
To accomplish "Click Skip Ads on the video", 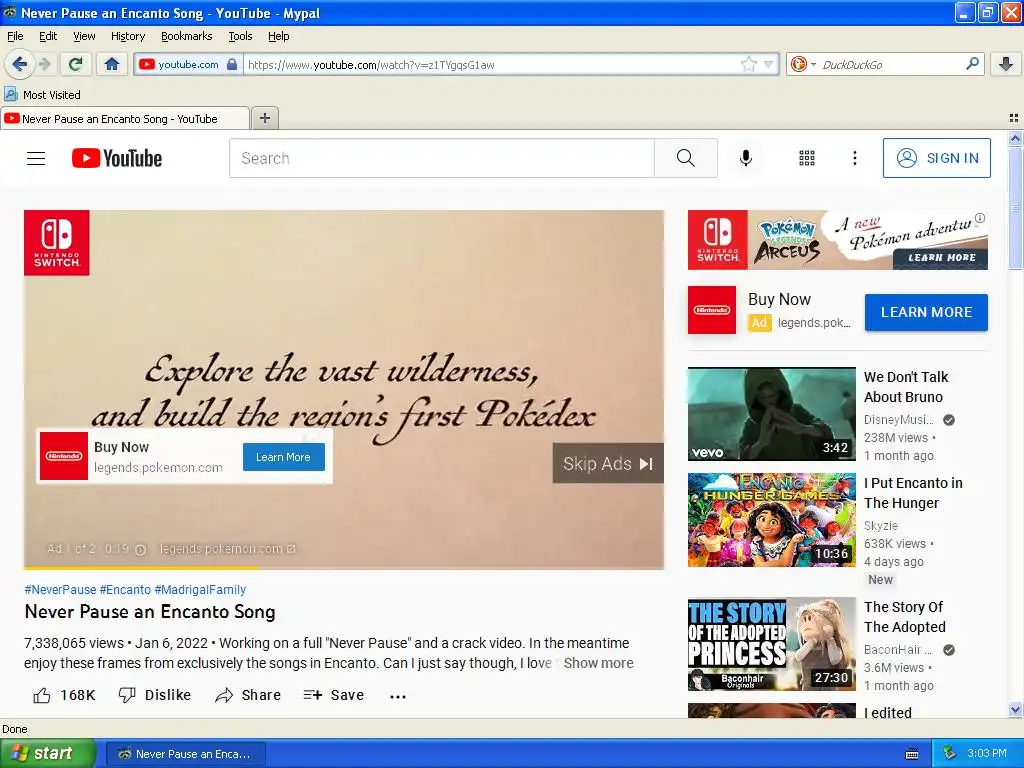I will click(608, 463).
